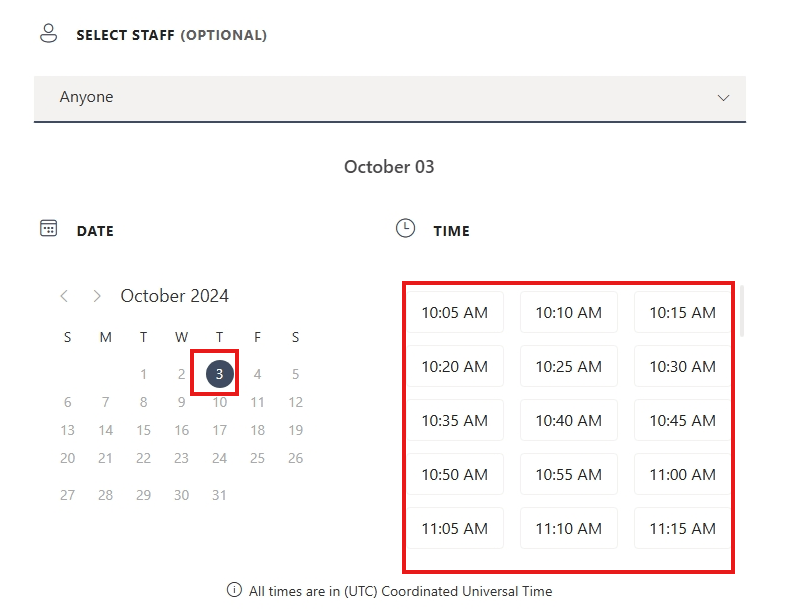Pick October 10 on the calendar

click(x=219, y=402)
